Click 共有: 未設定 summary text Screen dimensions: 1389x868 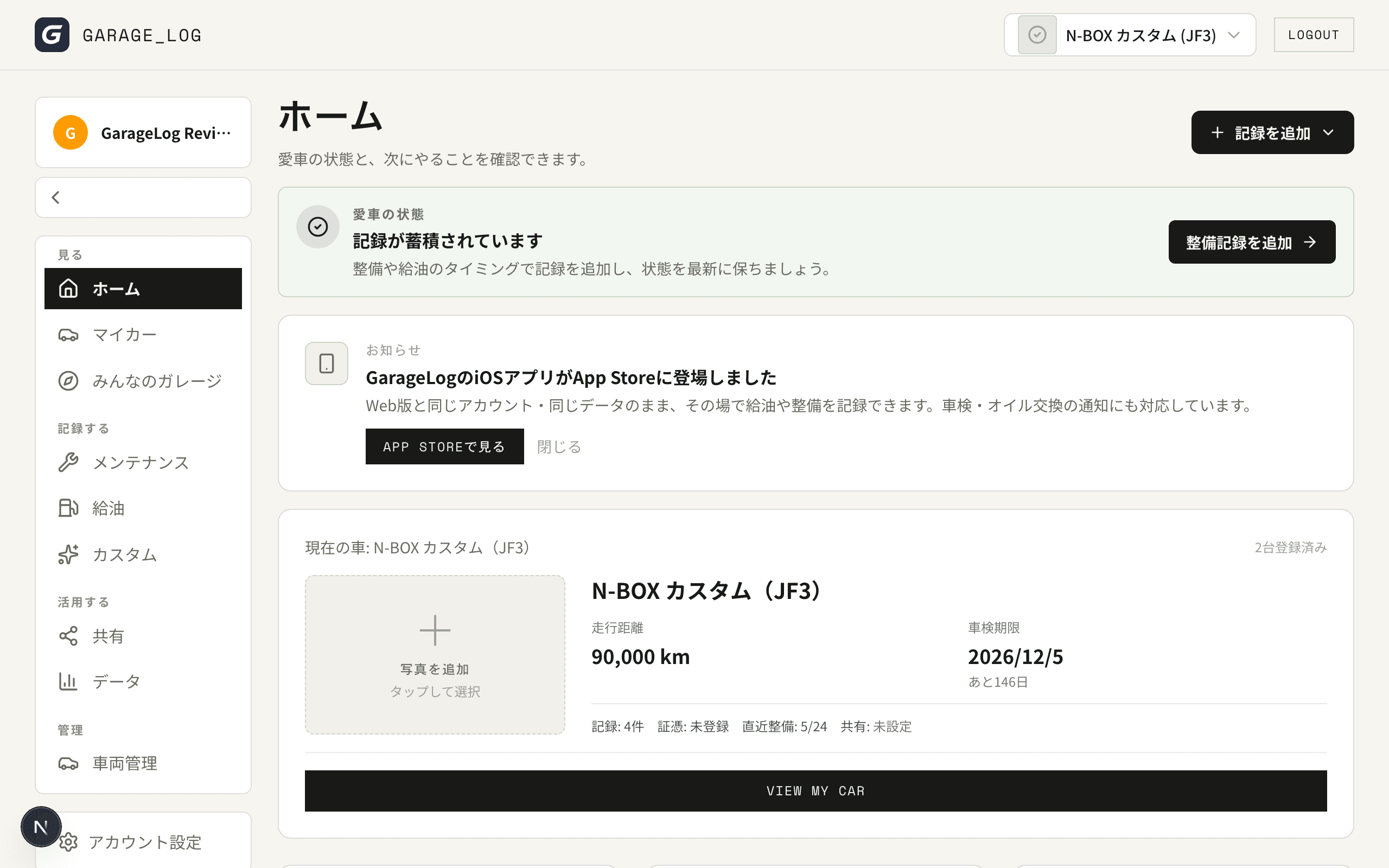click(876, 726)
